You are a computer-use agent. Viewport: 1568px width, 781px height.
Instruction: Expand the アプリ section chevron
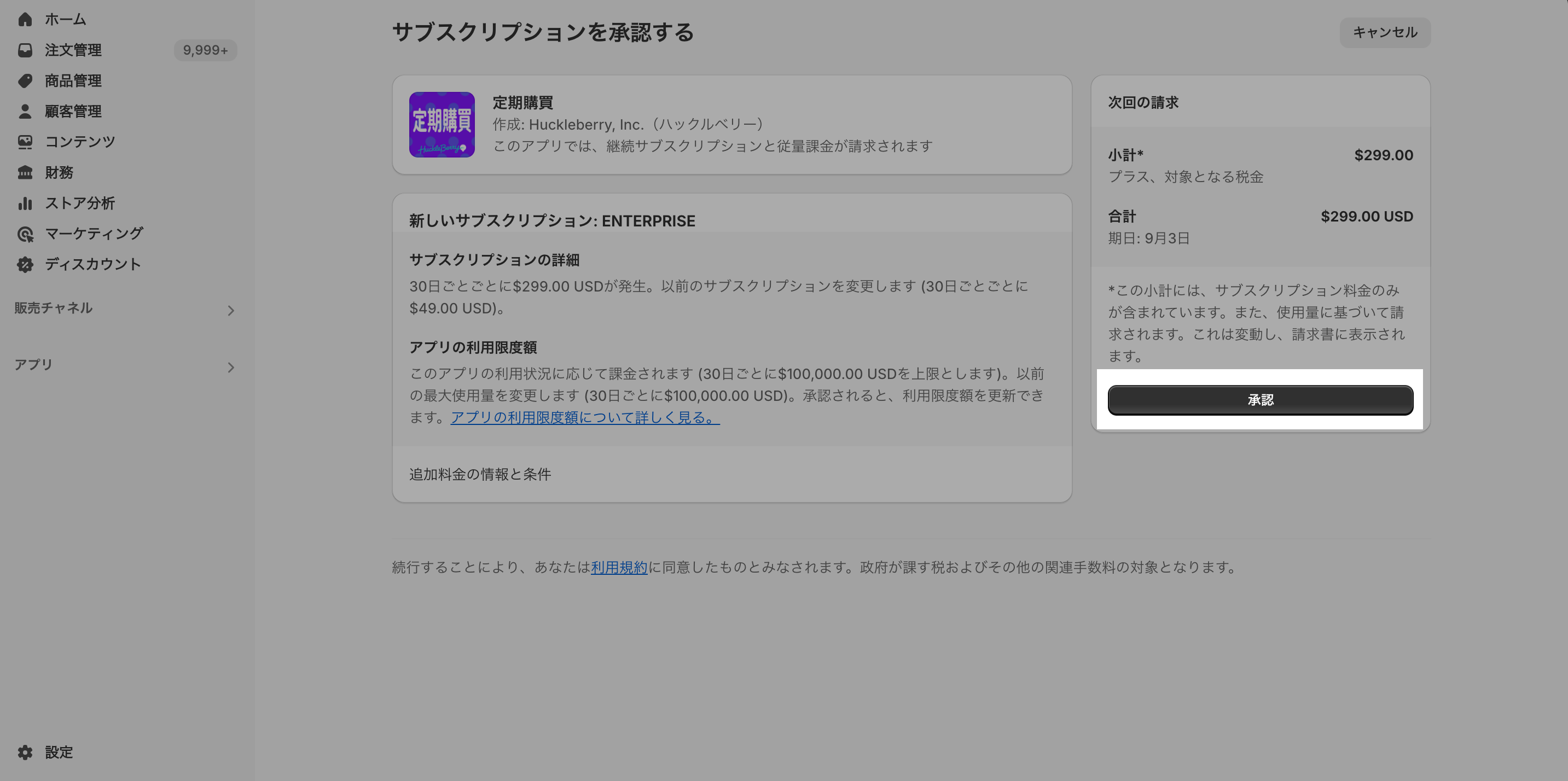pos(231,368)
